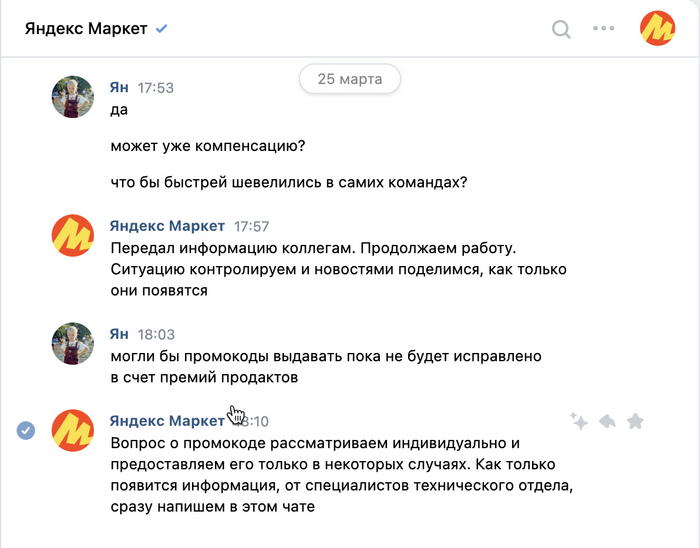Open sender name Ян on the 17:53 message
The image size is (700, 548).
click(x=119, y=87)
